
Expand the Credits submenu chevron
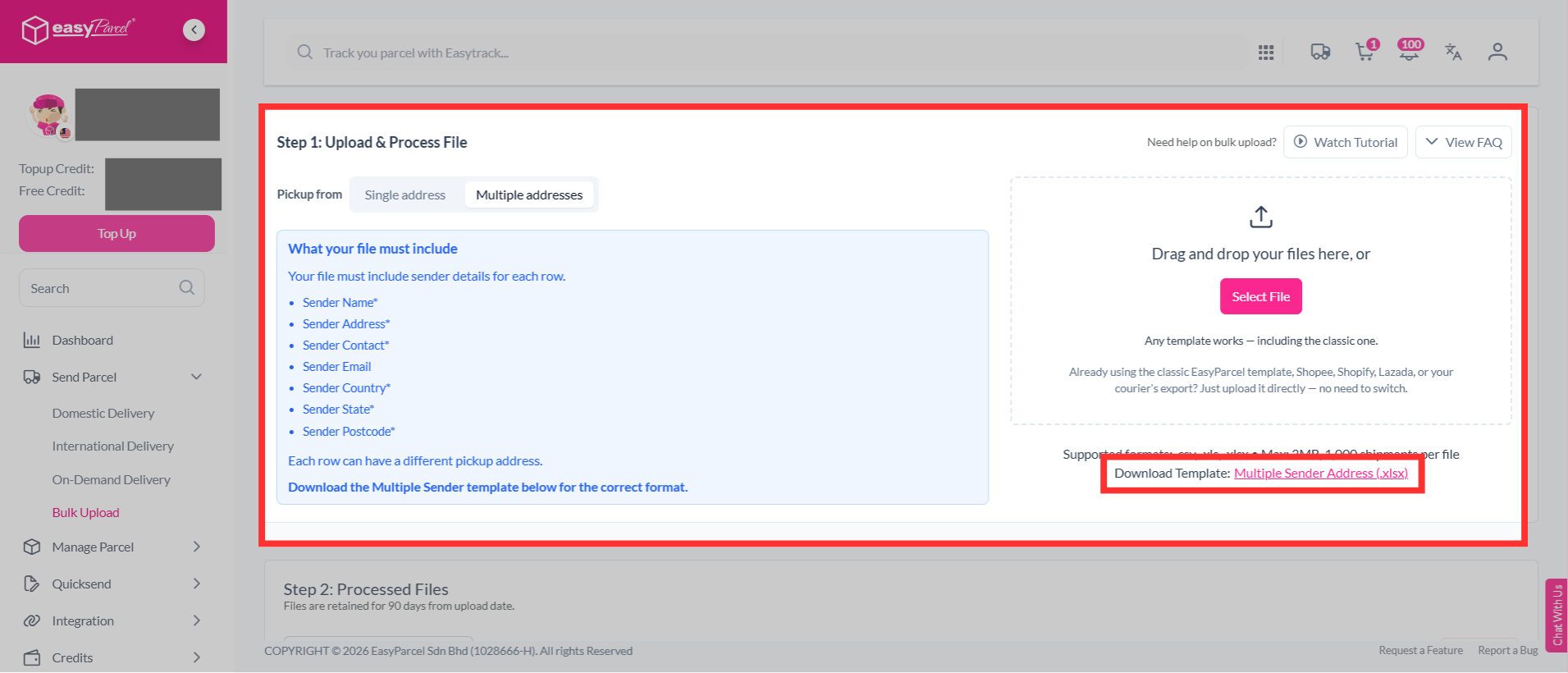pyautogui.click(x=197, y=657)
